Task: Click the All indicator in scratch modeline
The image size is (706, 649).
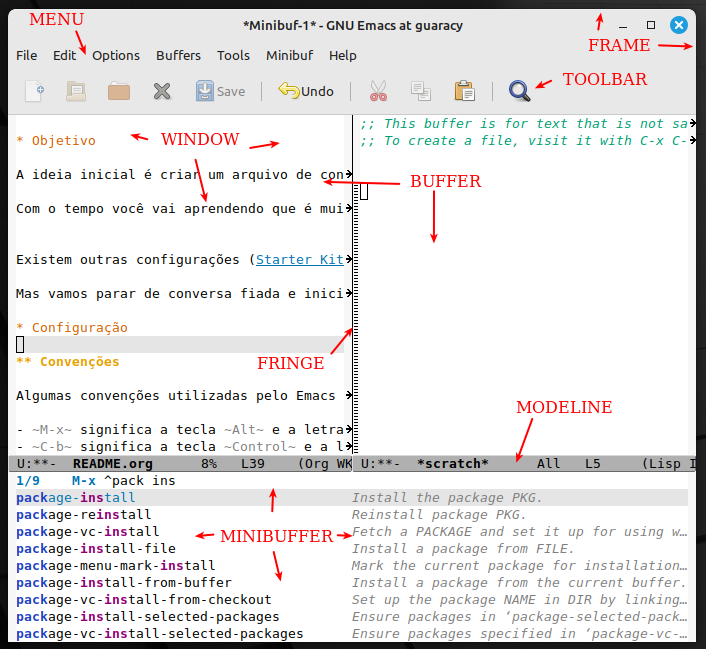Action: [x=548, y=464]
